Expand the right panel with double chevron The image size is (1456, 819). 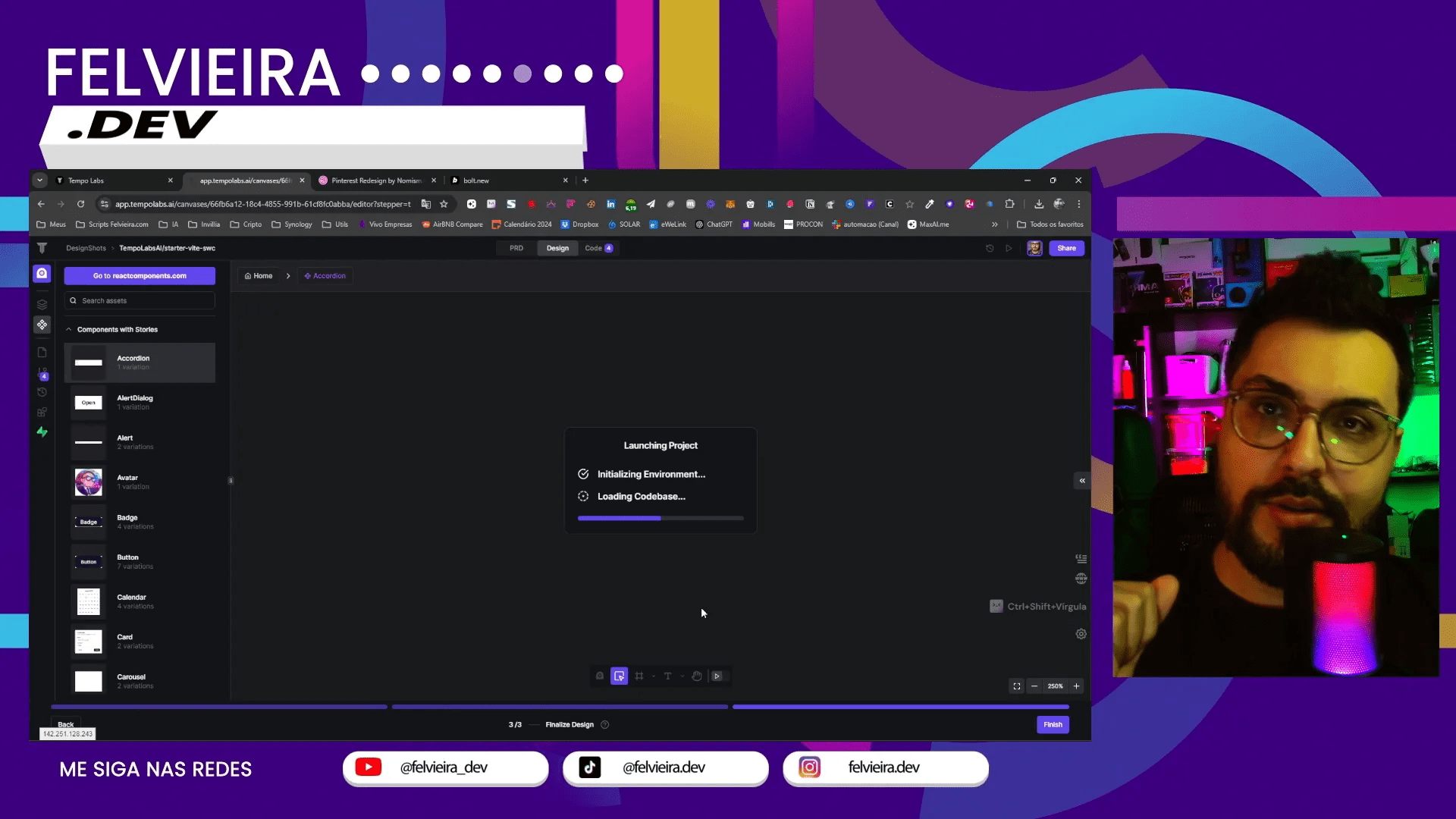1082,481
